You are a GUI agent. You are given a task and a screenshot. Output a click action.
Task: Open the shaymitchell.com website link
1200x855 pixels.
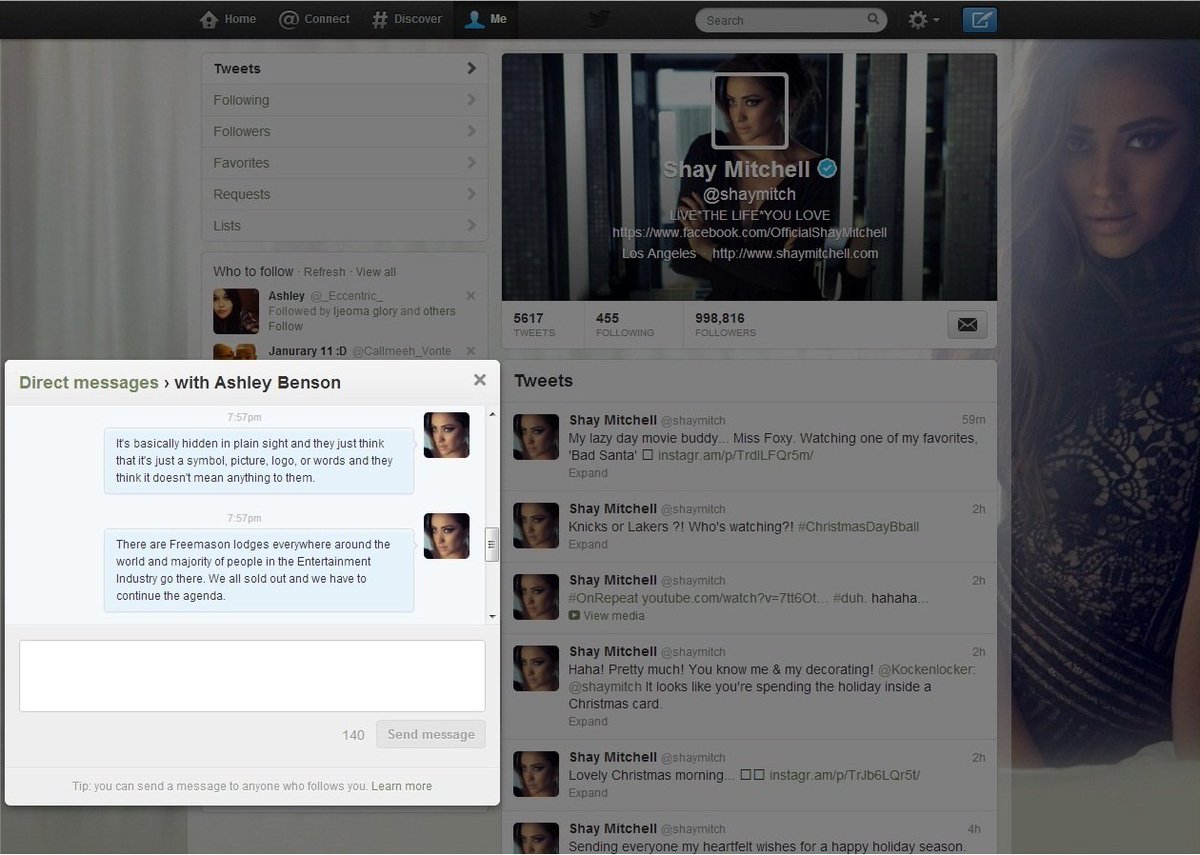[x=795, y=253]
